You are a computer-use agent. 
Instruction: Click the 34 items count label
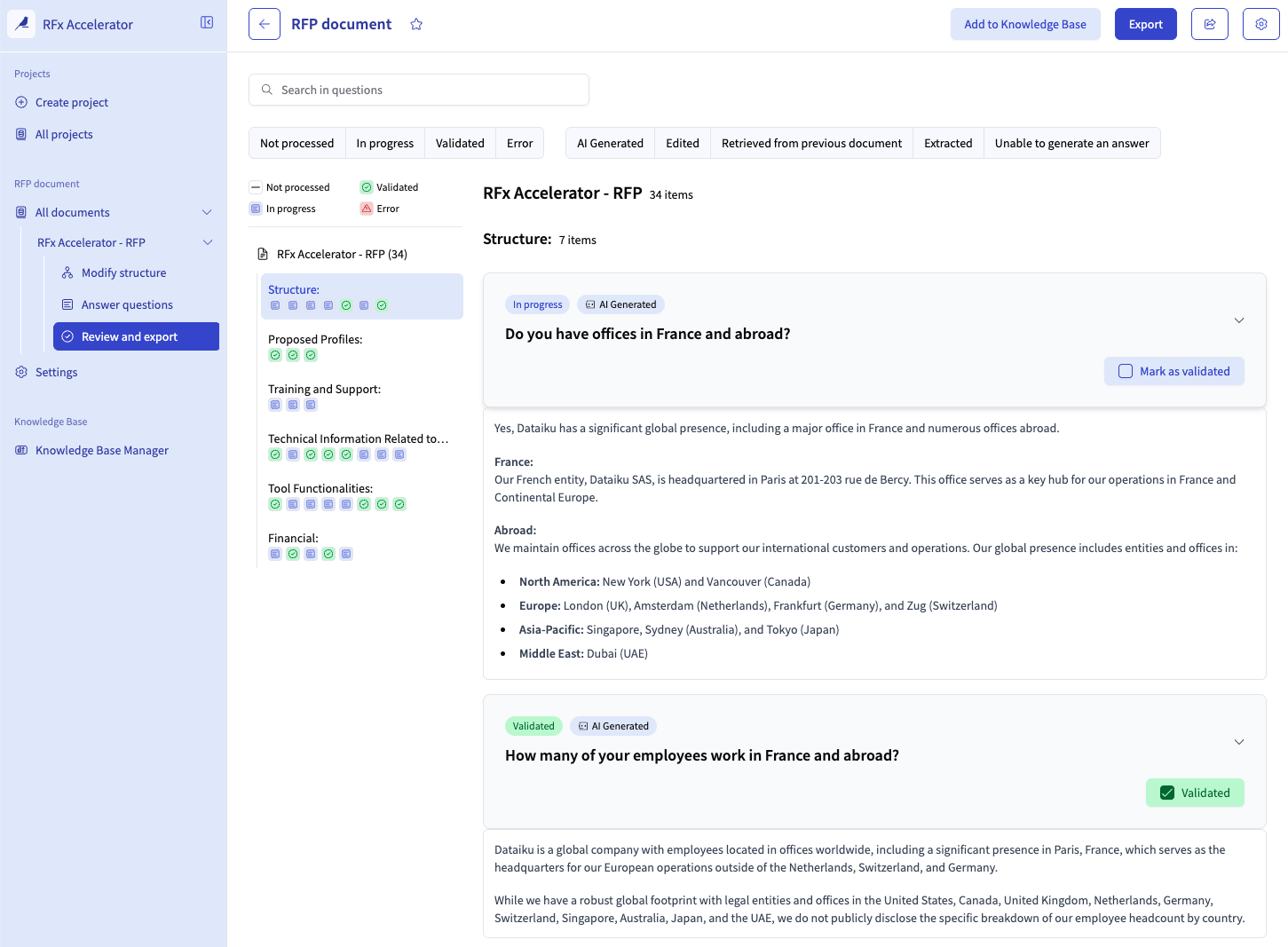point(671,194)
